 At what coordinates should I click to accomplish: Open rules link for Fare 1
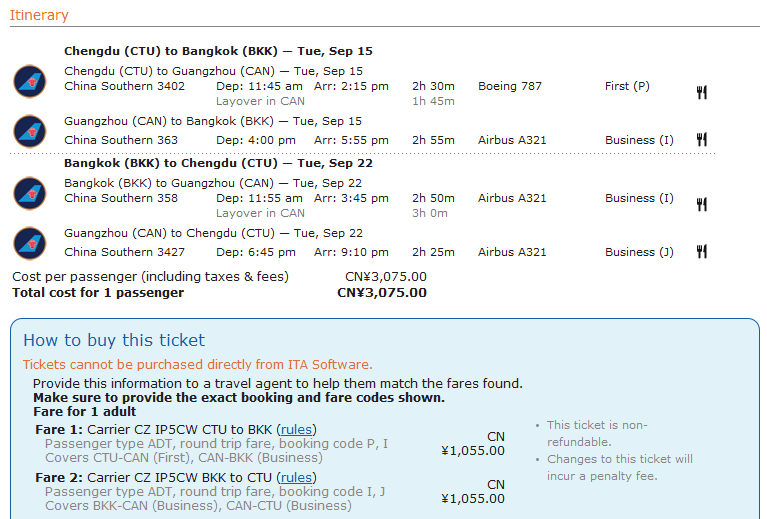click(296, 430)
